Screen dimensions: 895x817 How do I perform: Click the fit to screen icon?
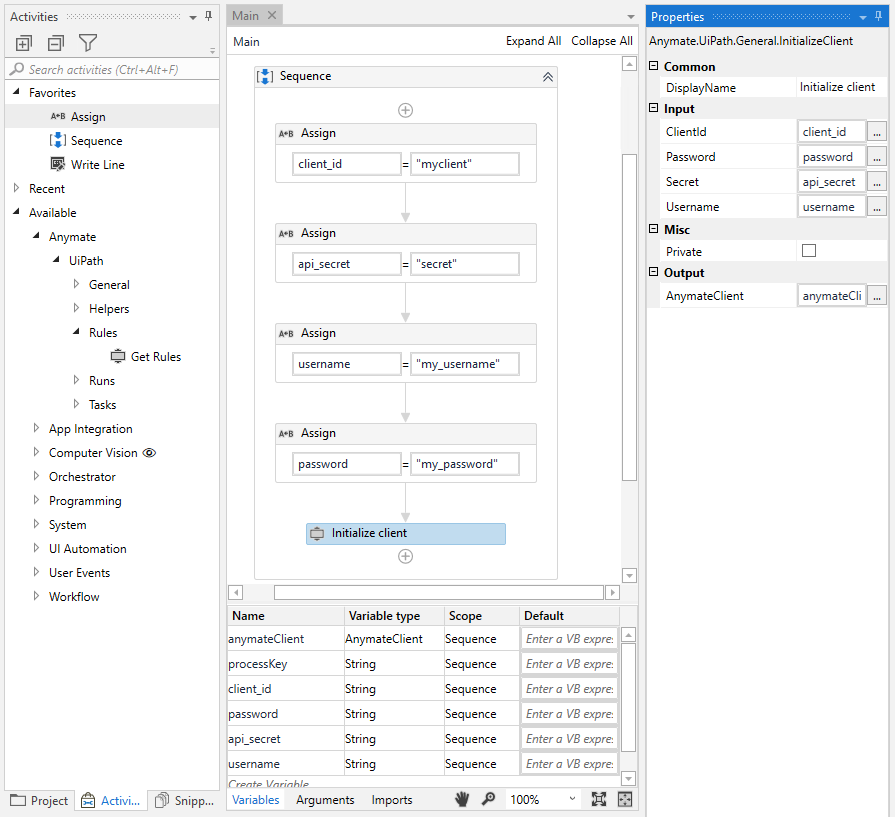click(599, 799)
